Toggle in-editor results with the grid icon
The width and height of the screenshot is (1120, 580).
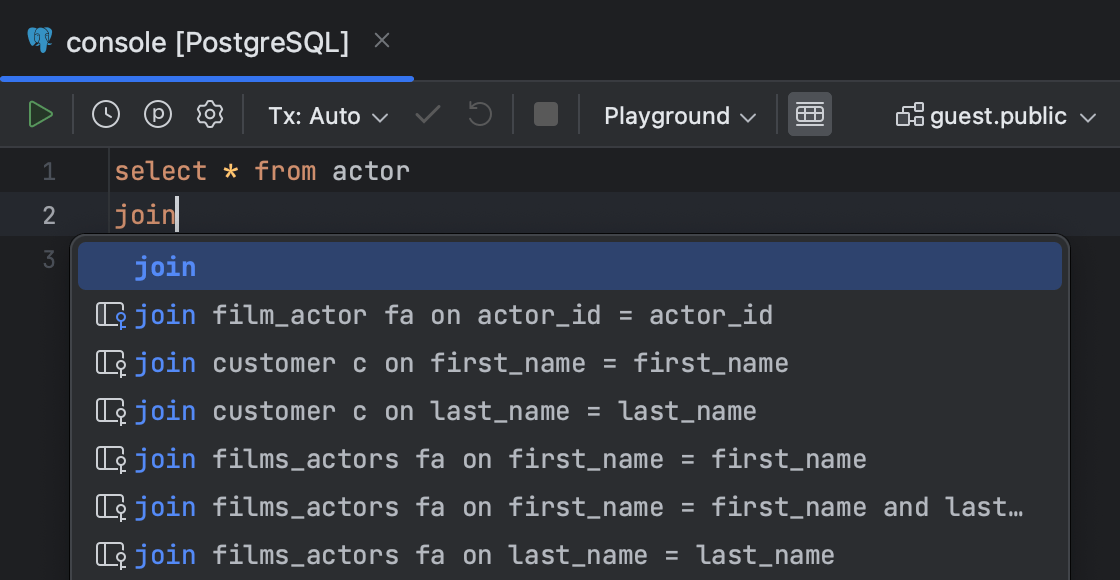click(x=810, y=114)
